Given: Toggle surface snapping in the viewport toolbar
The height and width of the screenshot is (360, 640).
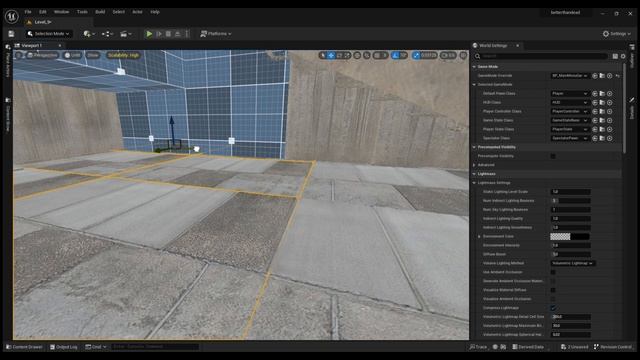Looking at the screenshot, I should point(367,55).
